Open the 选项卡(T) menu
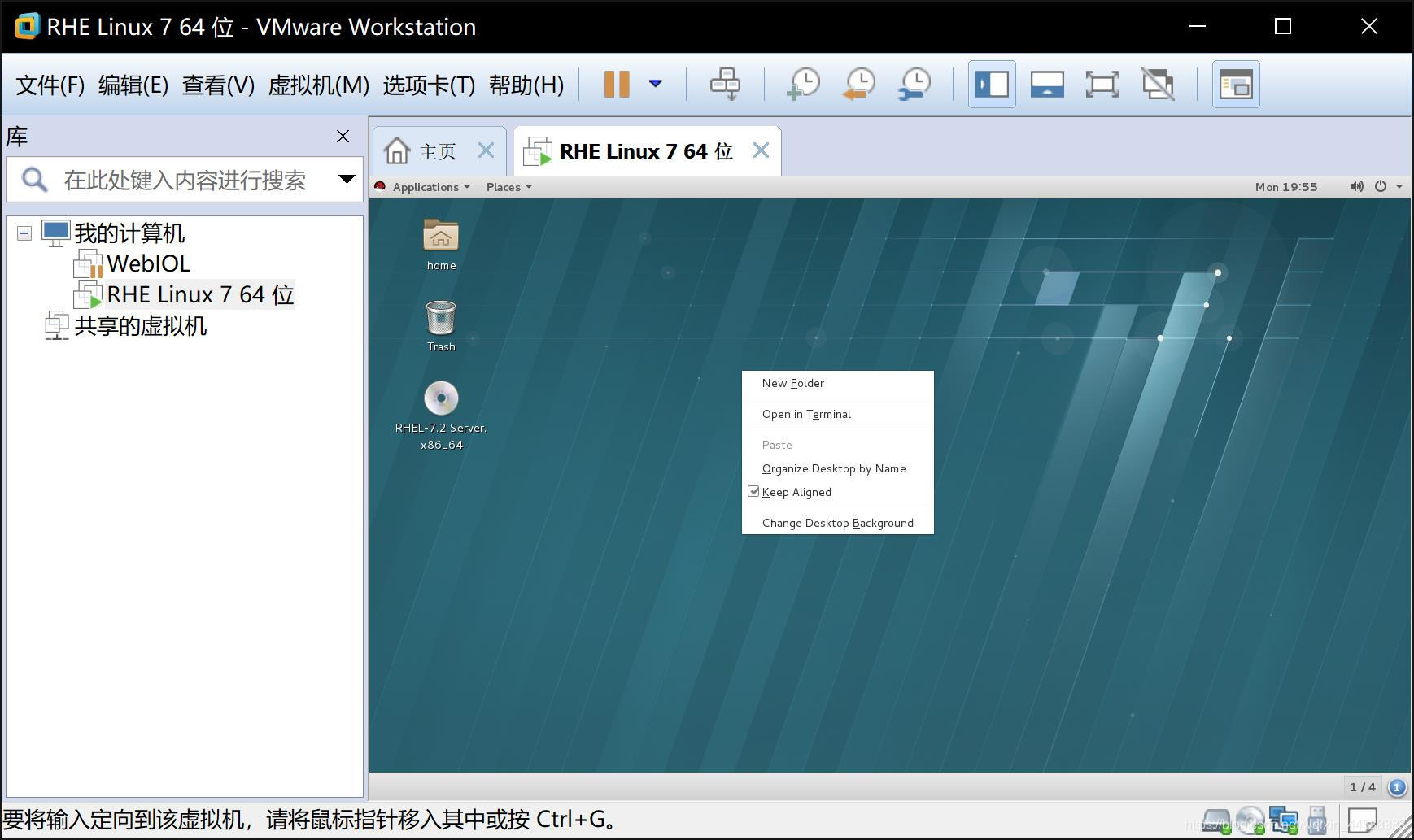This screenshot has height=840, width=1414. [x=429, y=85]
